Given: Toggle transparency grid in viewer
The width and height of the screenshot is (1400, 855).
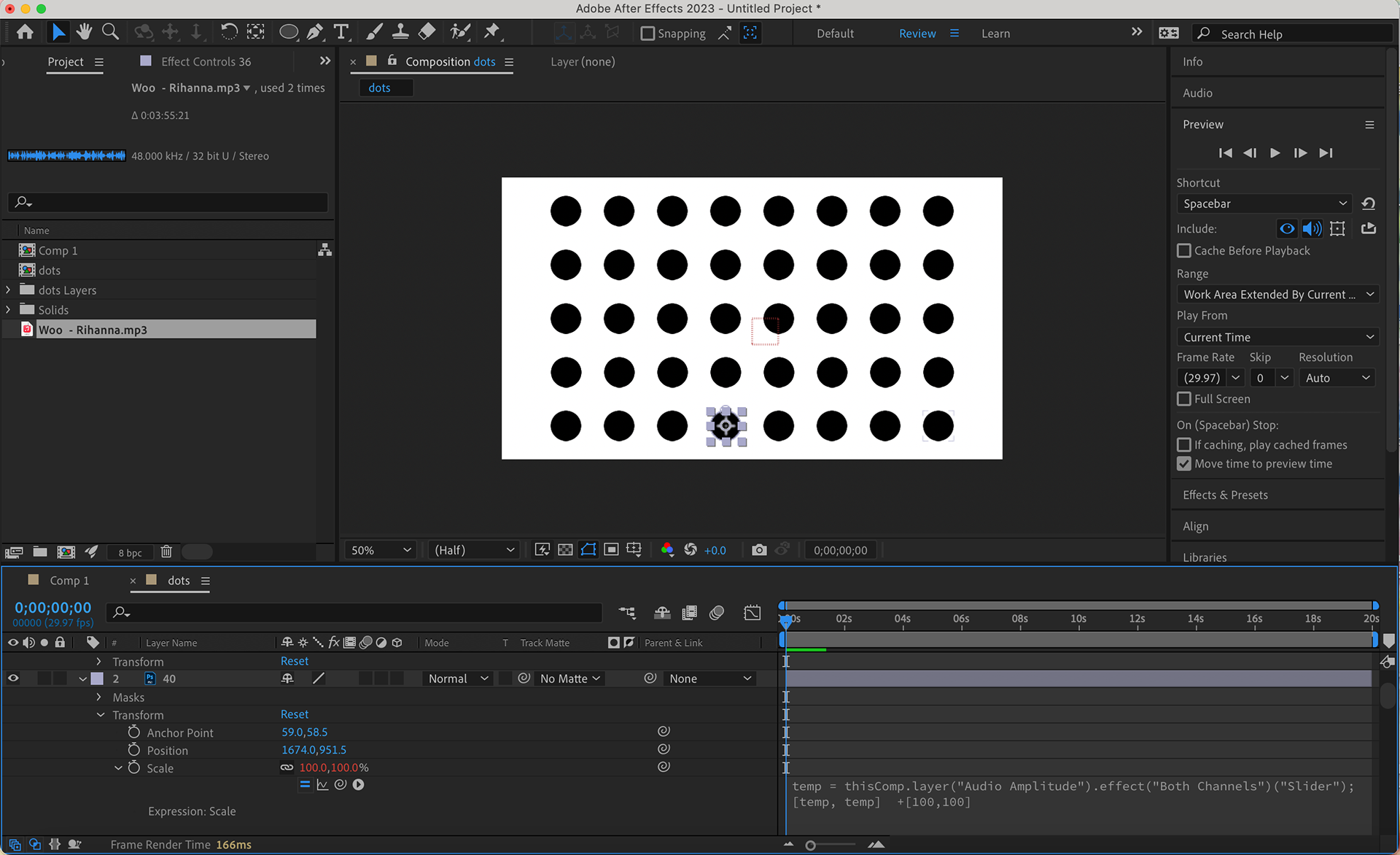Looking at the screenshot, I should coord(565,550).
